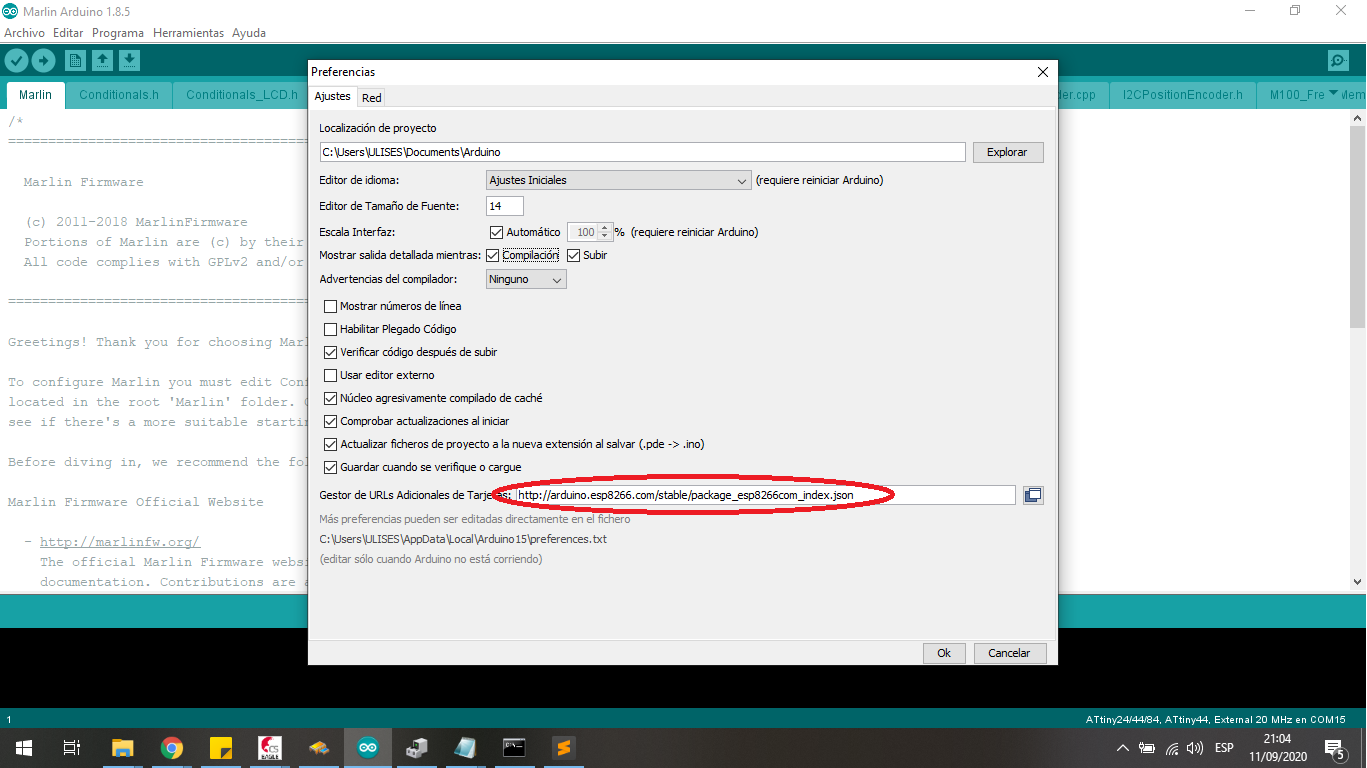Open the Command Prompt taskbar icon

coord(515,748)
